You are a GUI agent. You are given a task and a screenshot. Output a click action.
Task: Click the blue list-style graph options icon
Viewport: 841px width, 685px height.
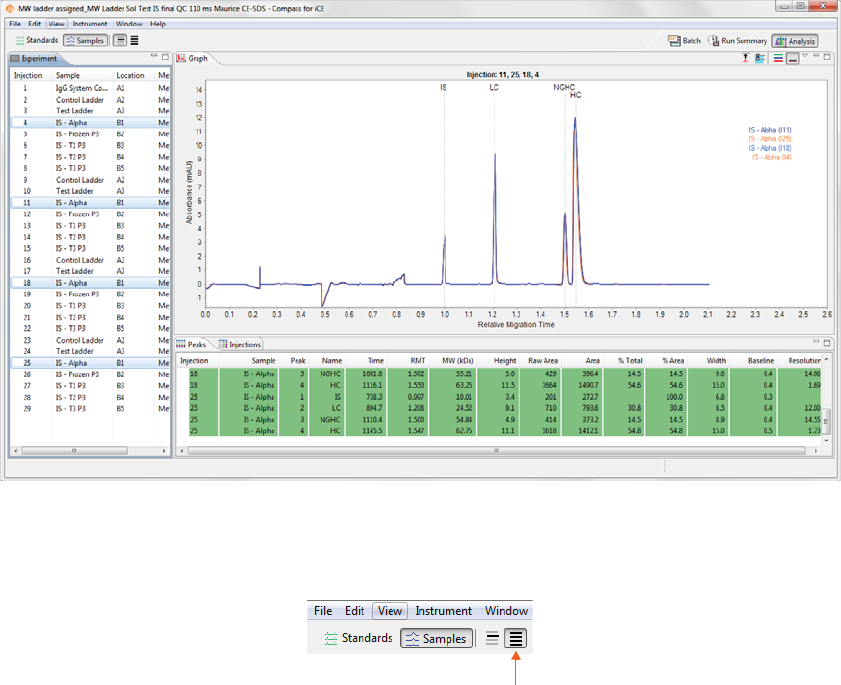click(760, 59)
